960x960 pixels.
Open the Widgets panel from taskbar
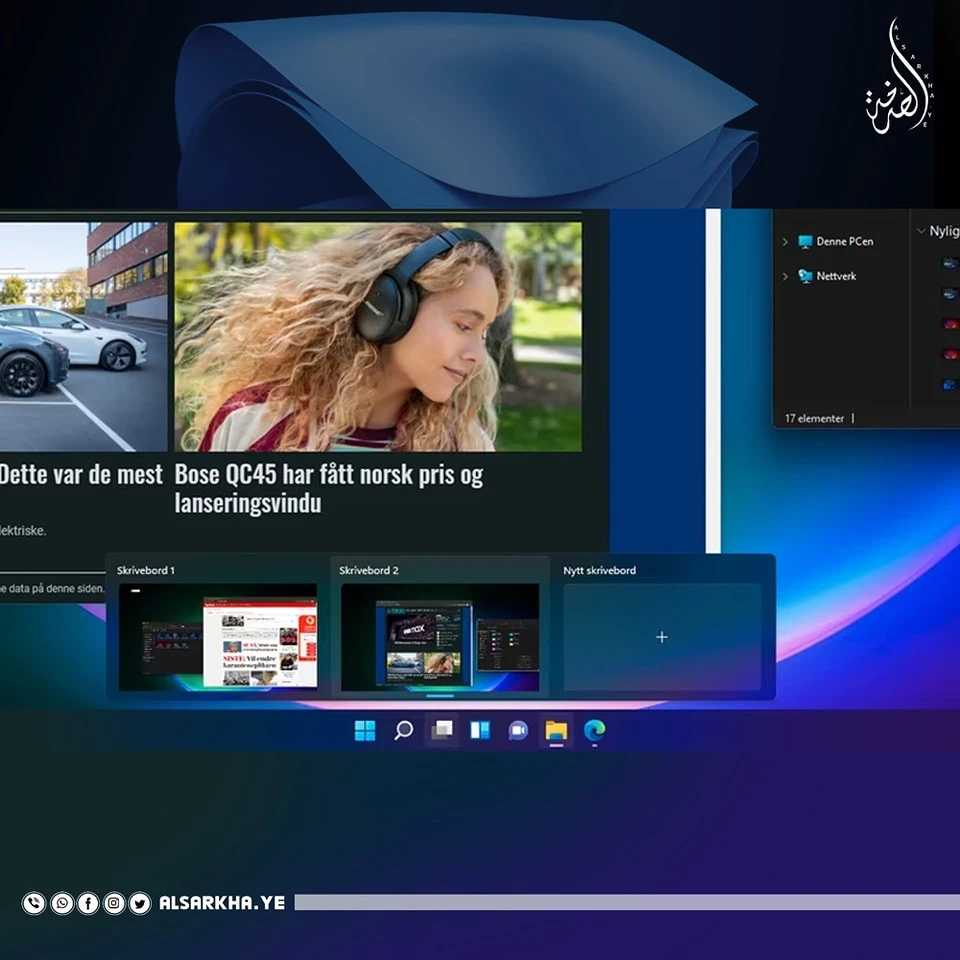tap(480, 731)
